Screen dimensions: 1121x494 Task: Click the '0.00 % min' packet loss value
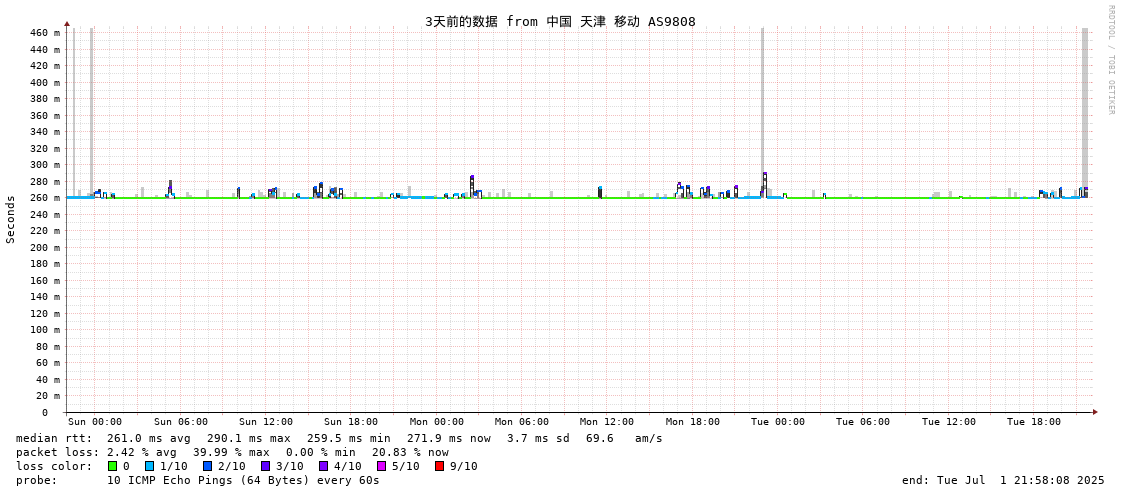click(323, 453)
